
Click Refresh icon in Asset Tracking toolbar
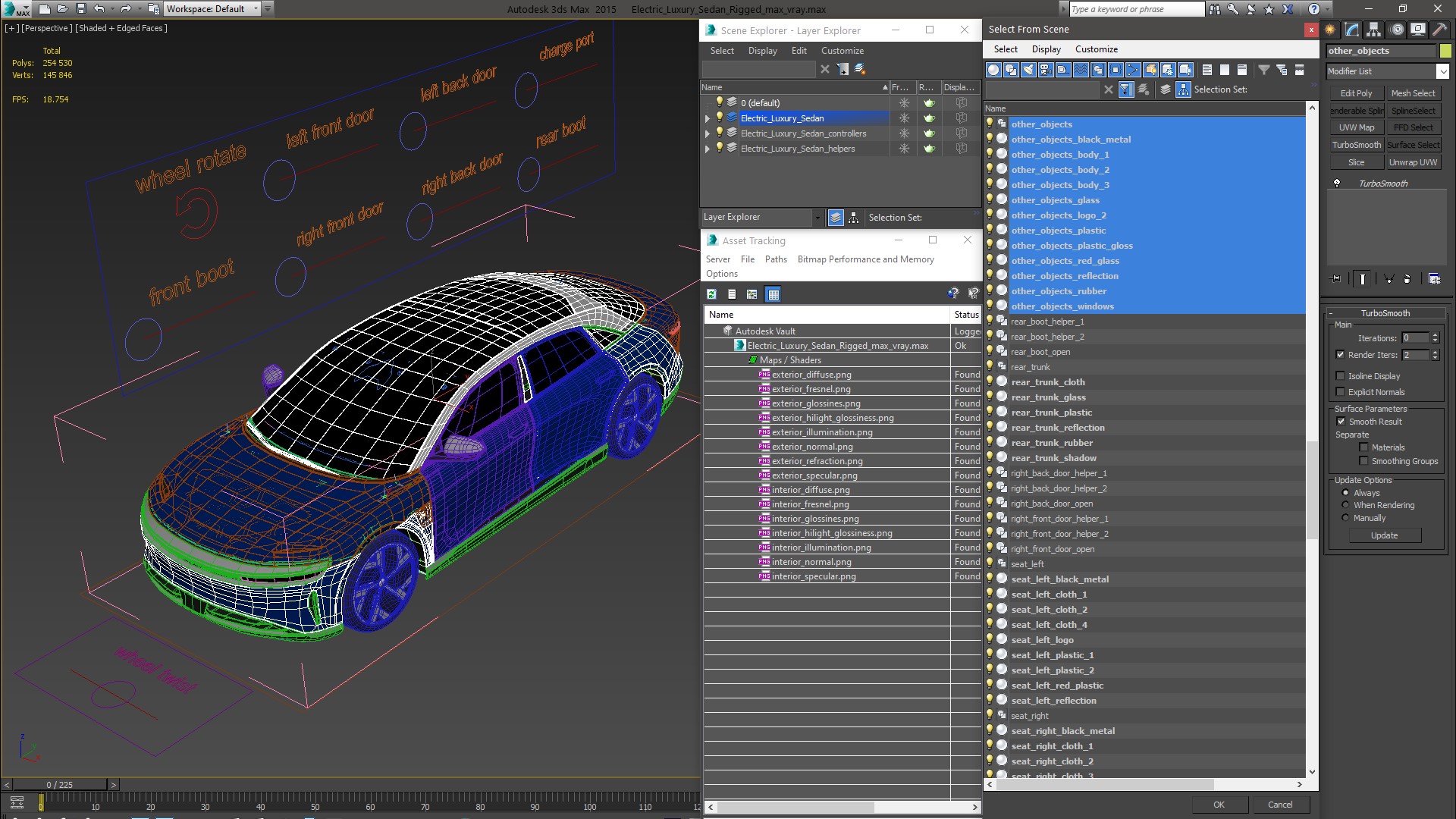(x=711, y=294)
